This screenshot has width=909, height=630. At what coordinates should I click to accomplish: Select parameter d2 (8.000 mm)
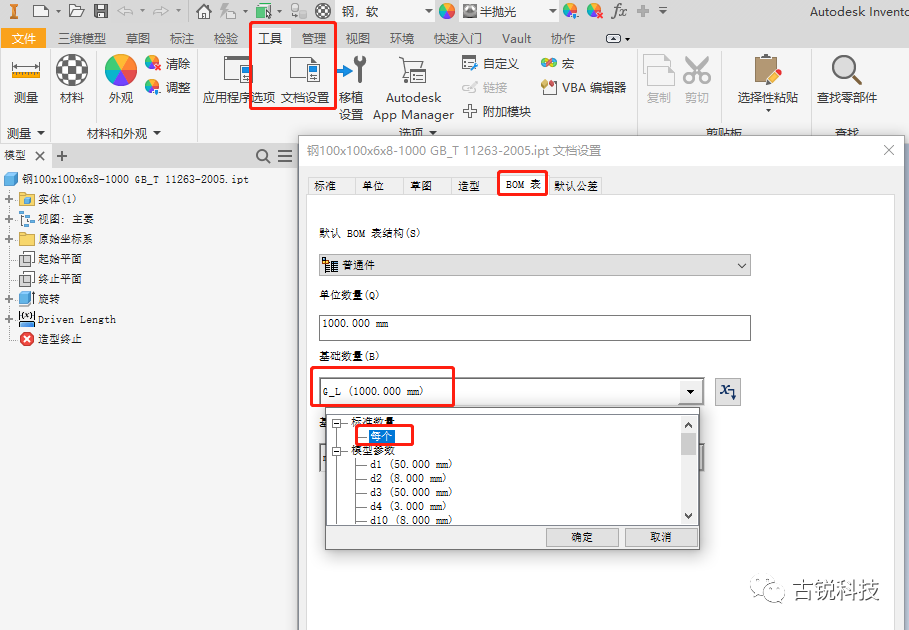[x=408, y=478]
